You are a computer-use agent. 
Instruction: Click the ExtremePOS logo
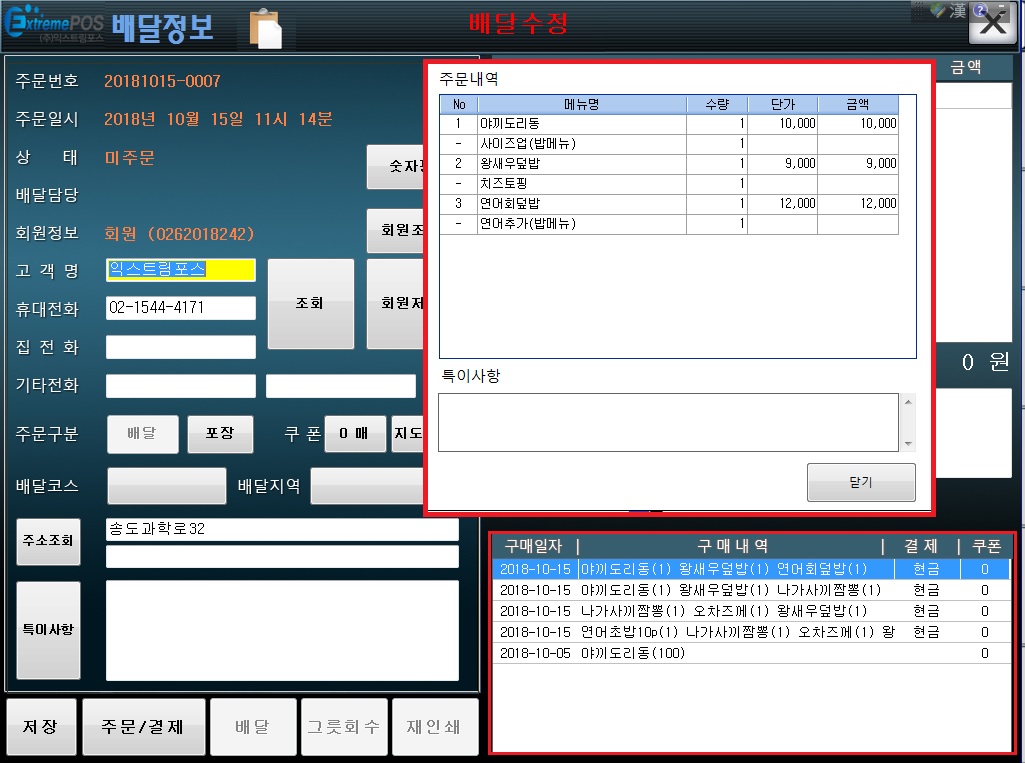[x=55, y=25]
